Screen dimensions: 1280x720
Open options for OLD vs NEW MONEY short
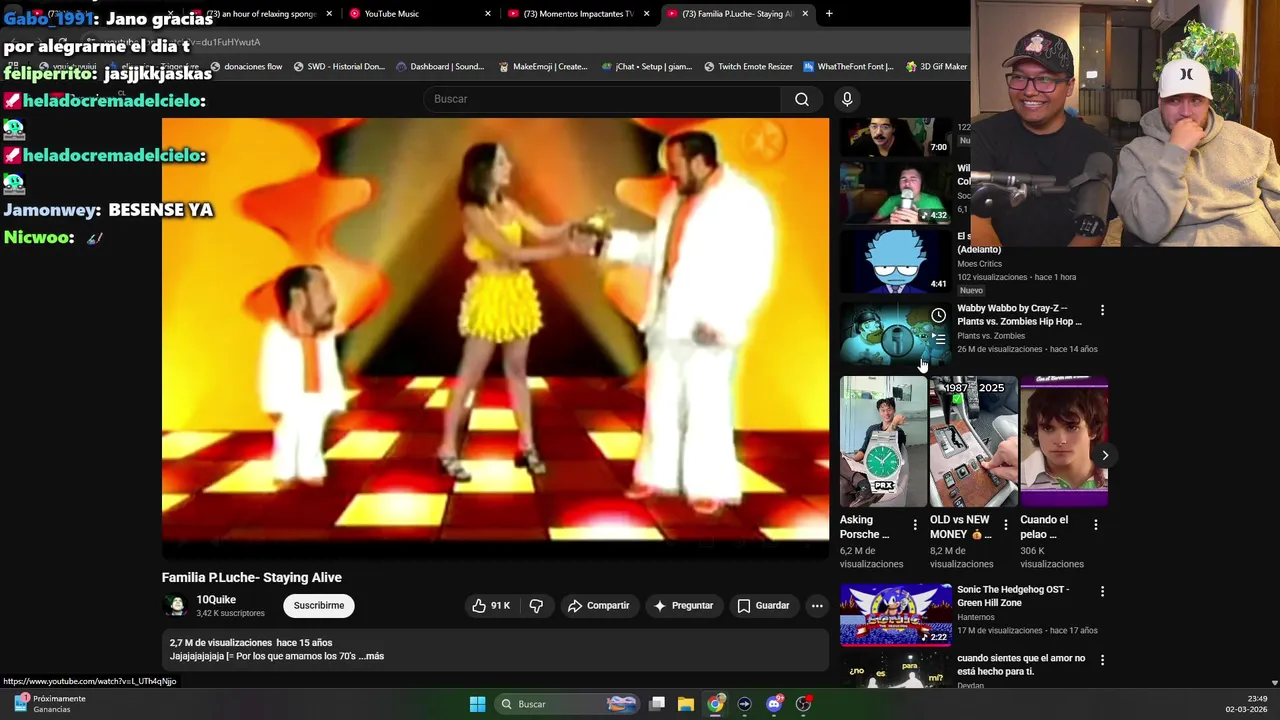point(1006,525)
